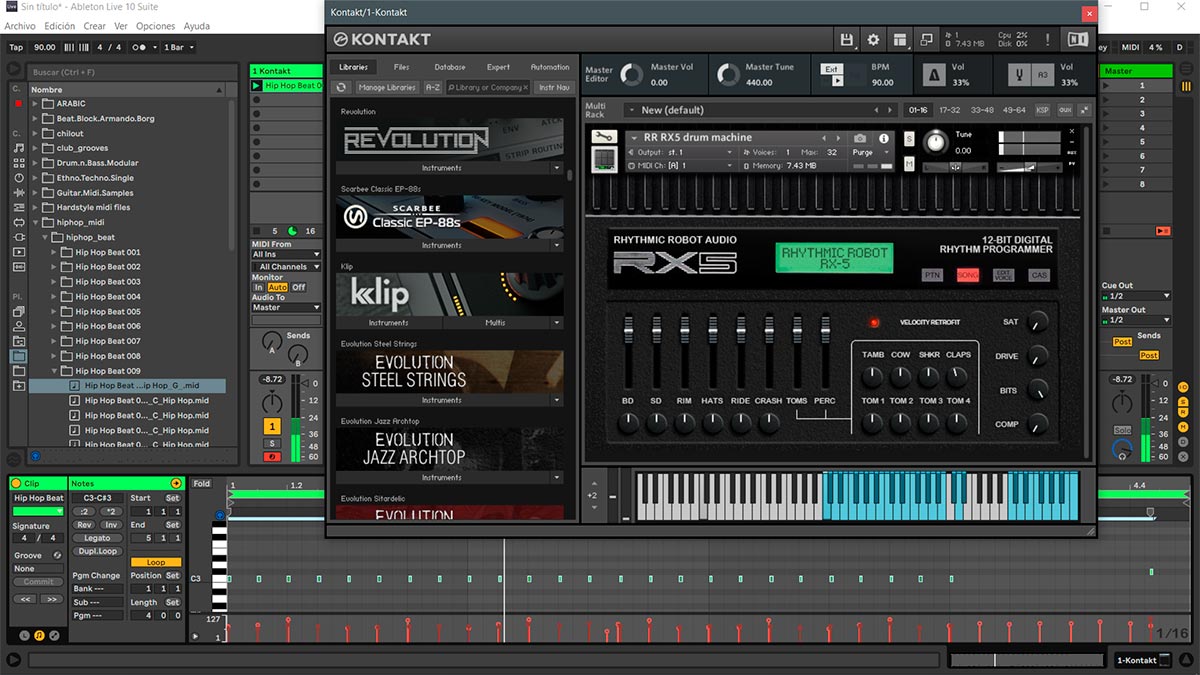
Task: Click the RX5 snapshot camera icon
Action: point(860,138)
